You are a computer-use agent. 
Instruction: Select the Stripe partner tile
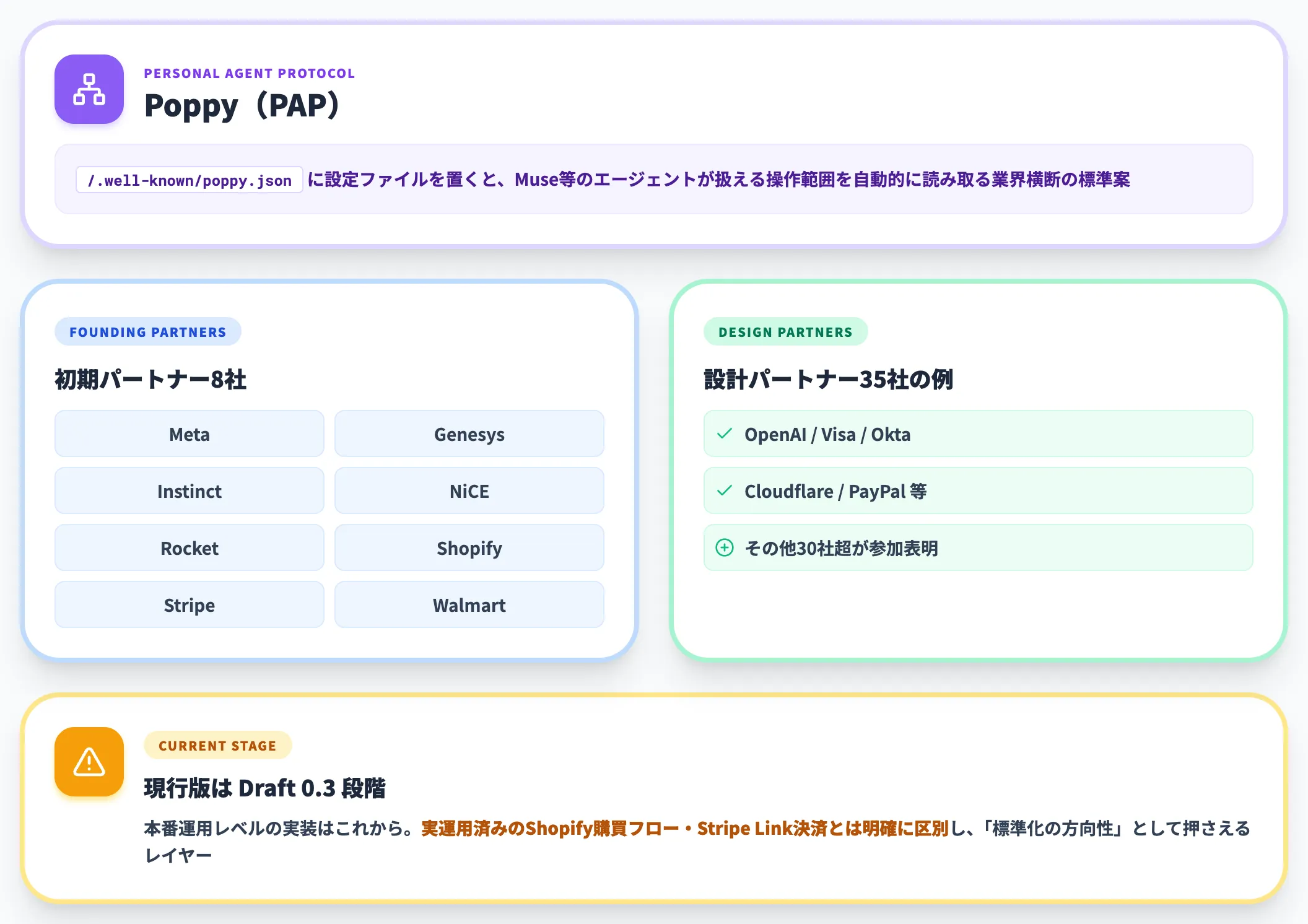190,604
